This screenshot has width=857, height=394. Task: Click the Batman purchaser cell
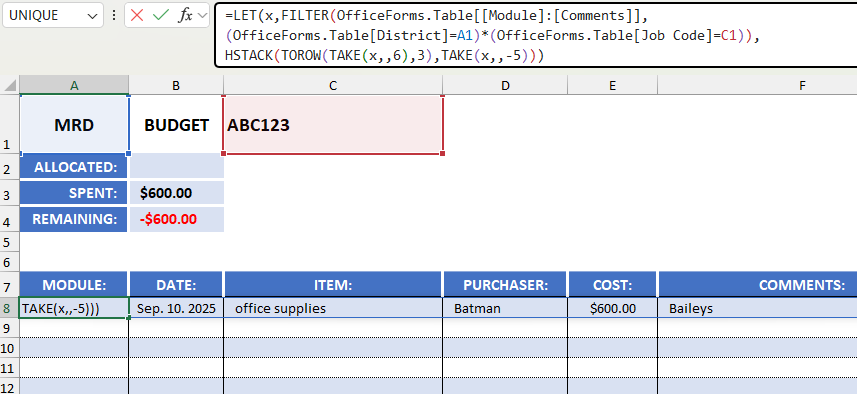(x=506, y=308)
